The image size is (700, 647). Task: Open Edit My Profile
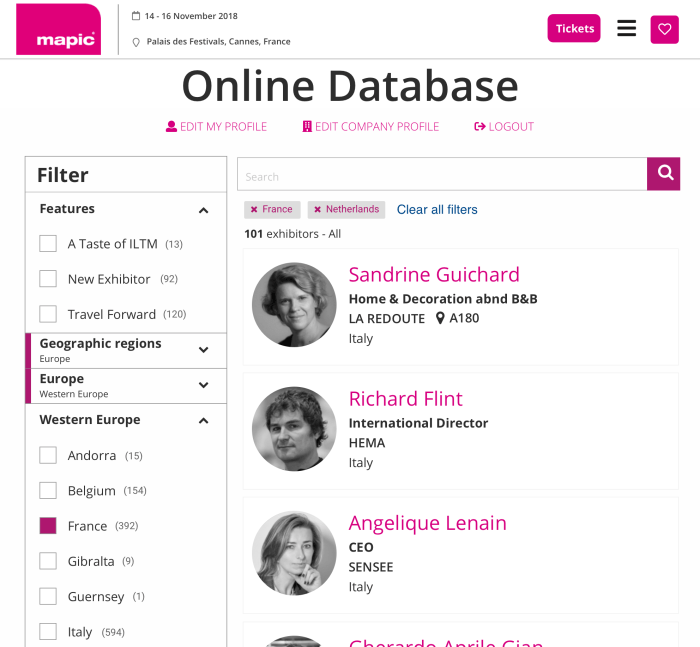coord(216,127)
